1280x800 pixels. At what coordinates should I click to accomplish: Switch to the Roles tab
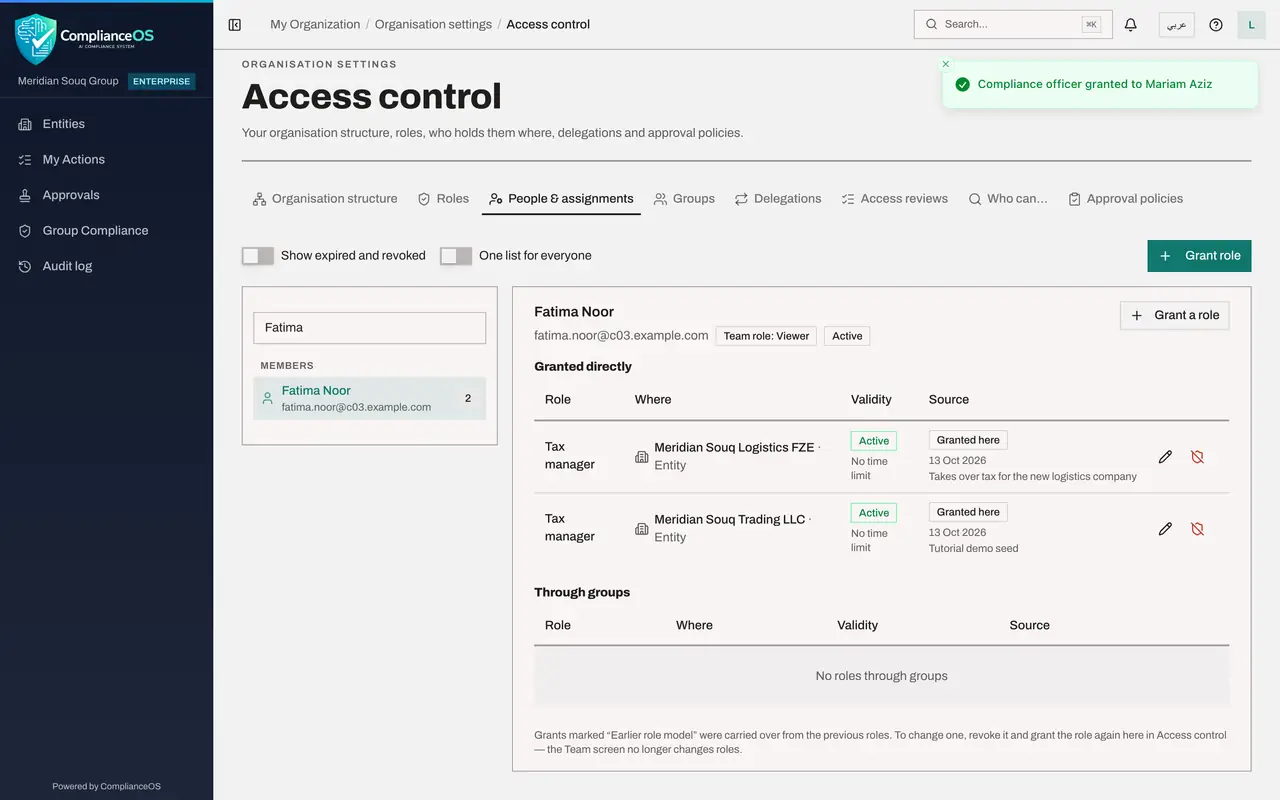[443, 199]
